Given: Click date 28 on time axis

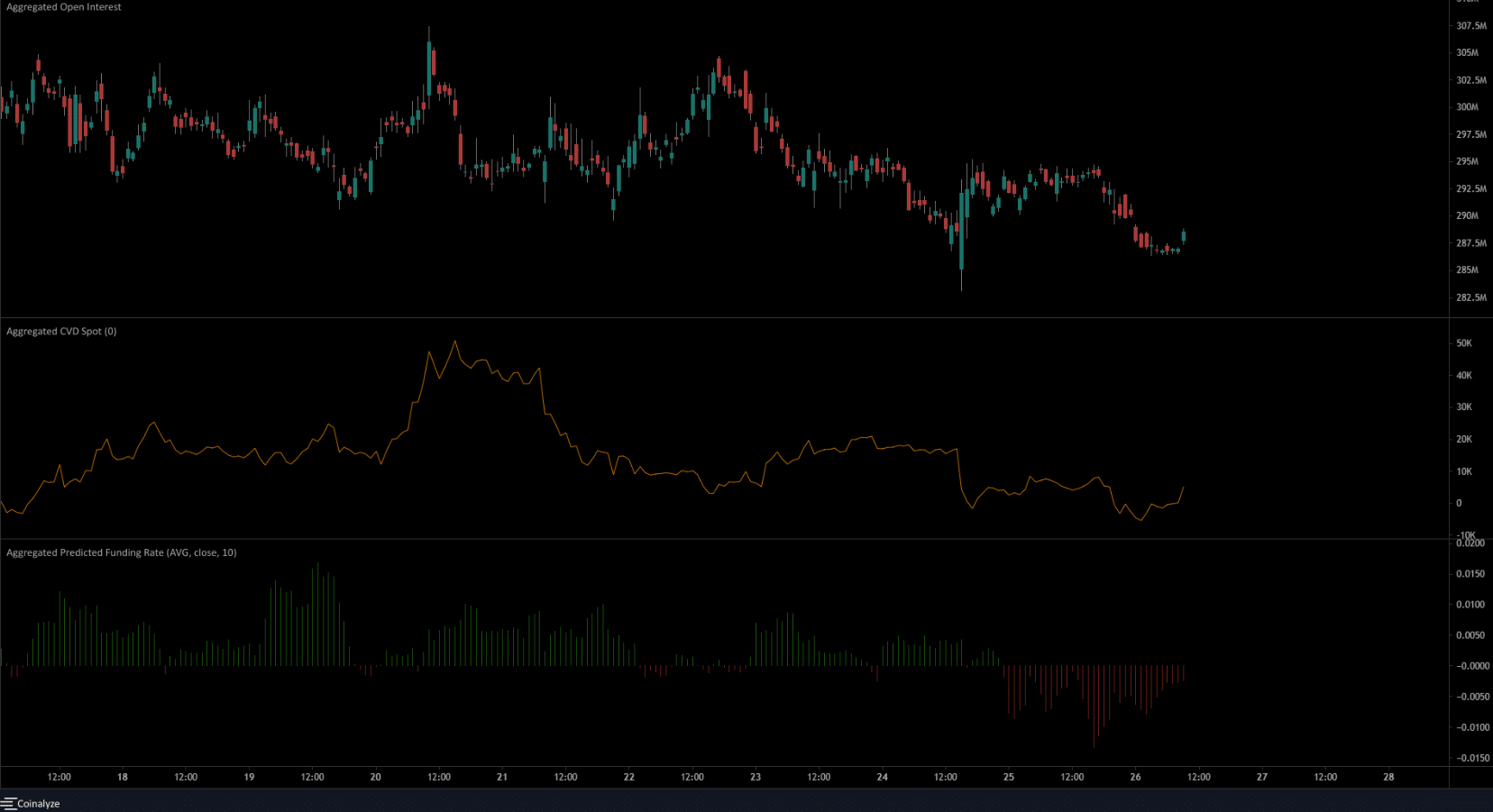Looking at the screenshot, I should point(1388,777).
